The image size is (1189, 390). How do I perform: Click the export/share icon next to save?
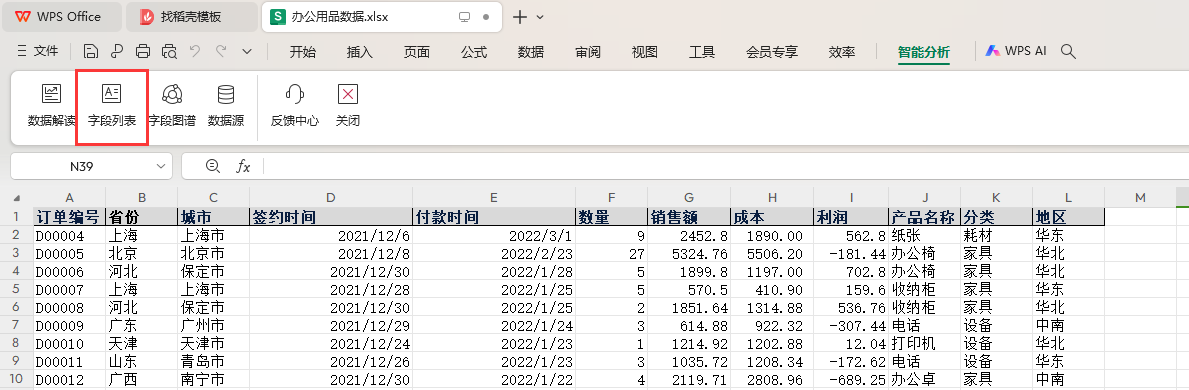[117, 52]
